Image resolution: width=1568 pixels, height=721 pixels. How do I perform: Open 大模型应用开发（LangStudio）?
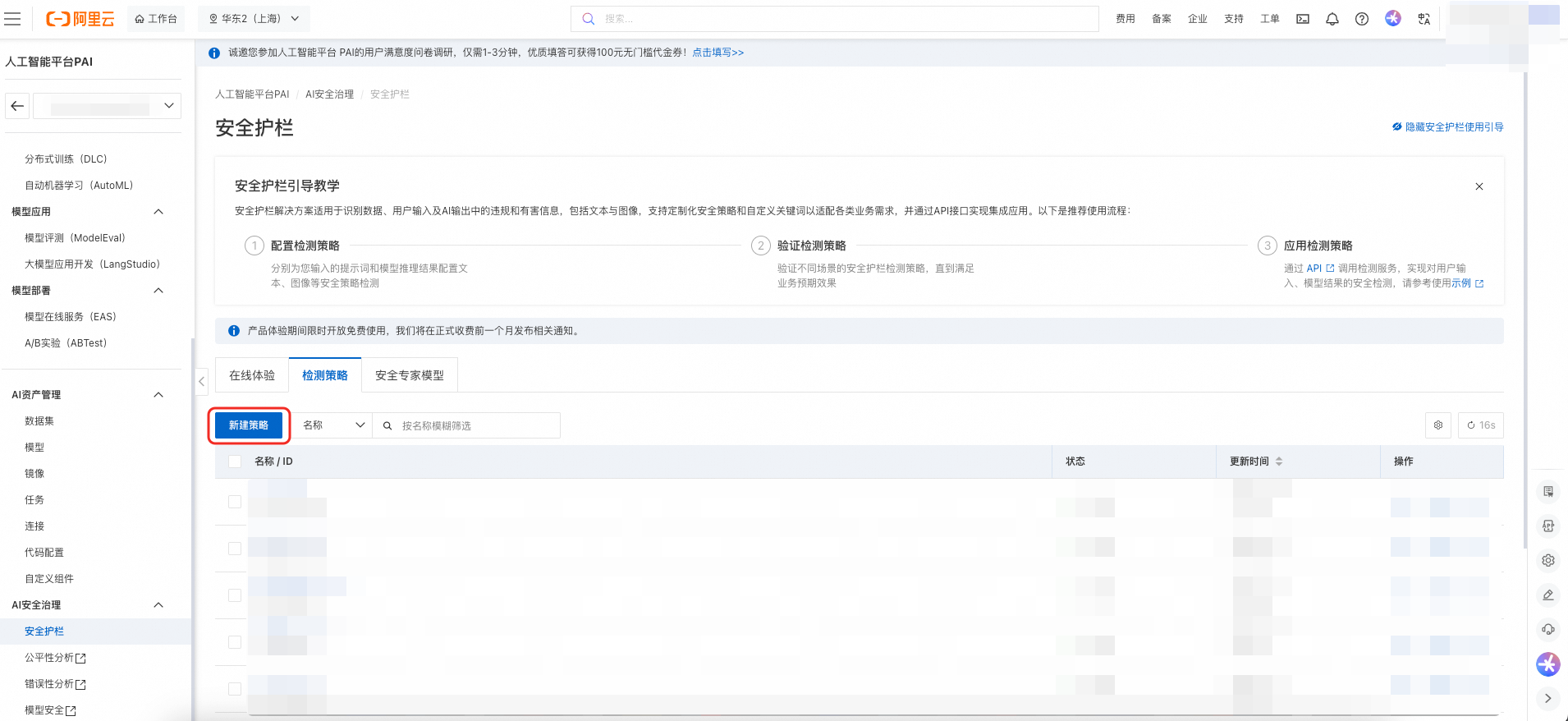[93, 264]
